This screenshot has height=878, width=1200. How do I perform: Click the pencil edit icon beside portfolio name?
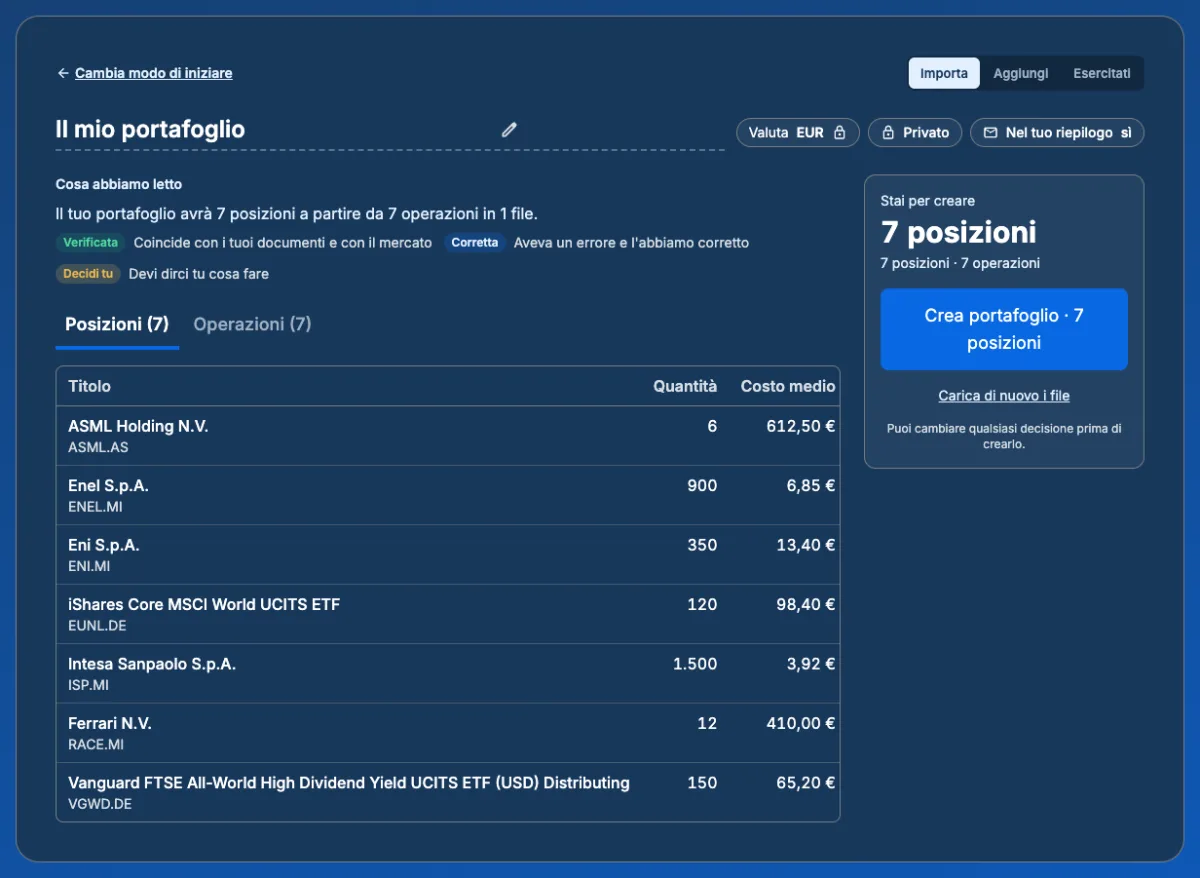pyautogui.click(x=509, y=129)
